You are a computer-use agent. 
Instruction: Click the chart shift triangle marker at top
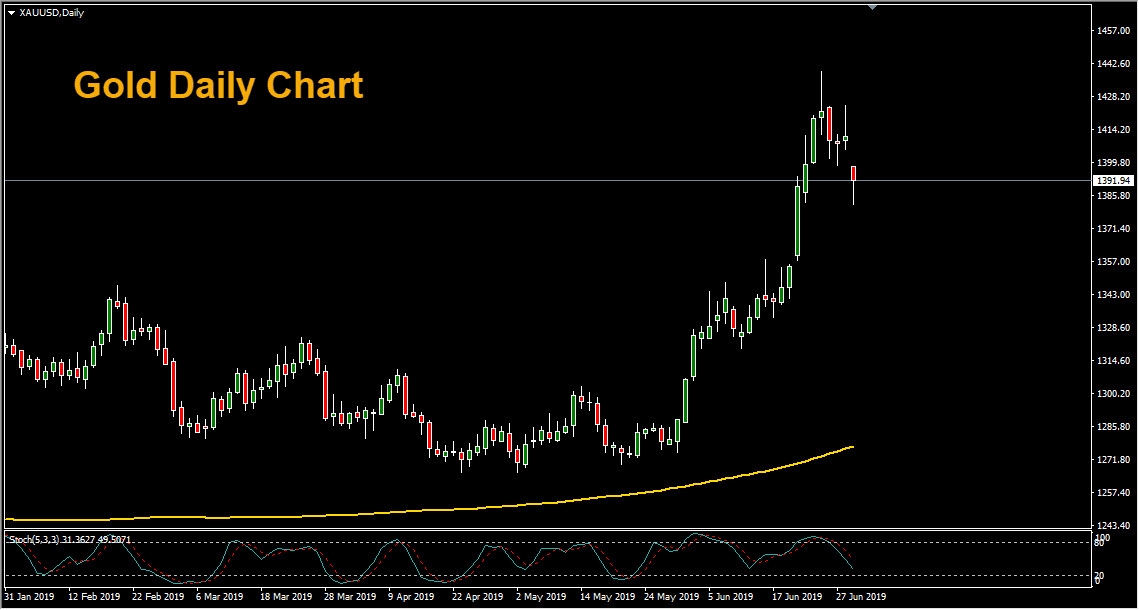pos(872,7)
